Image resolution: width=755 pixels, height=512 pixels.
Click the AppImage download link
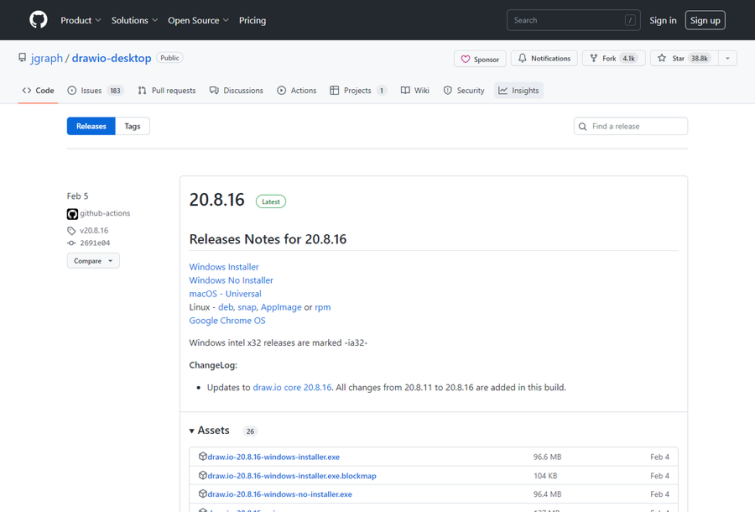(281, 307)
